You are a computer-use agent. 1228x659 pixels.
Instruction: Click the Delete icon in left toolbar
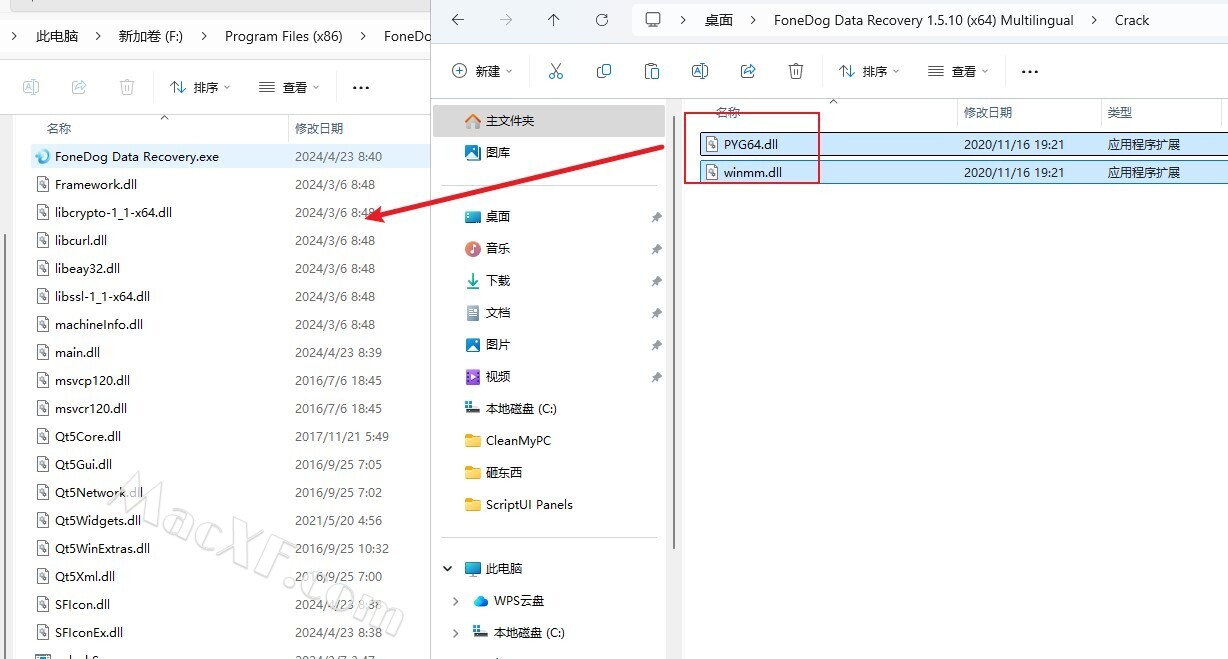tap(127, 87)
